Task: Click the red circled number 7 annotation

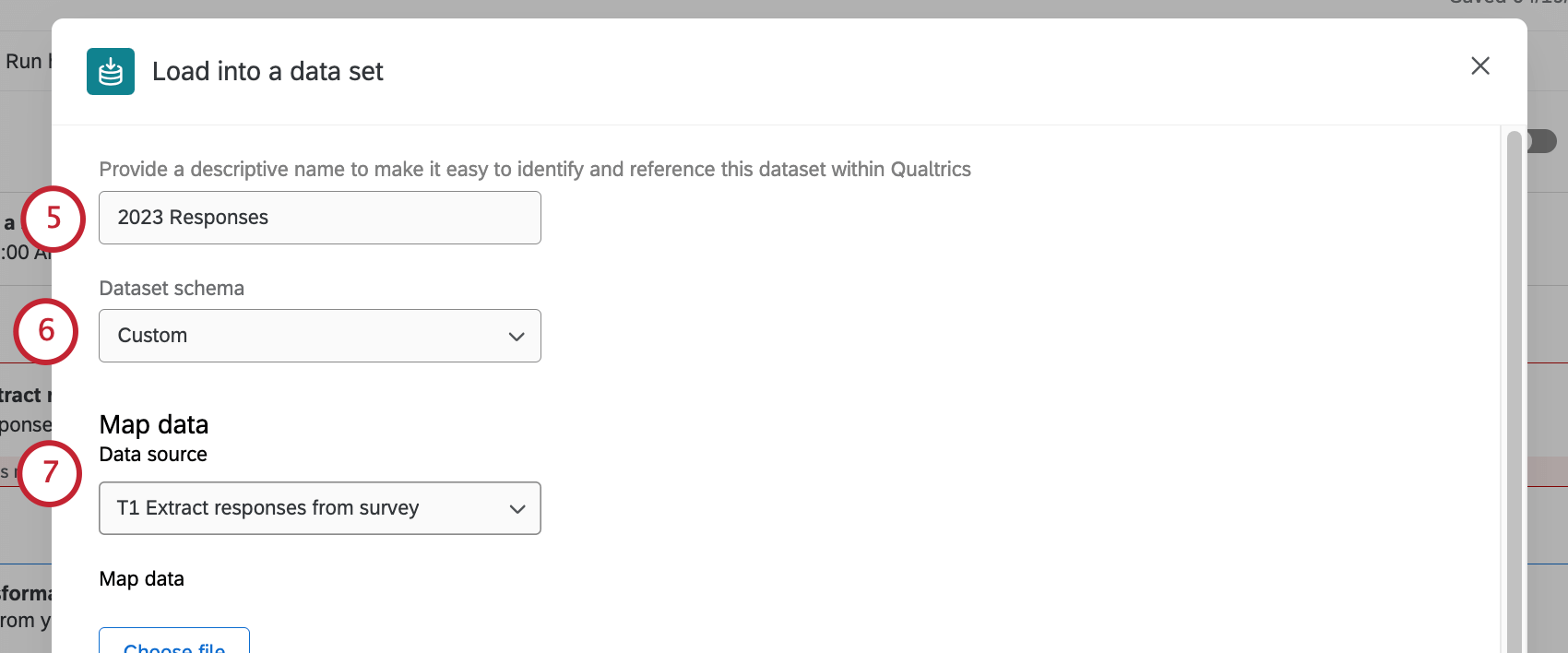Action: coord(49,473)
